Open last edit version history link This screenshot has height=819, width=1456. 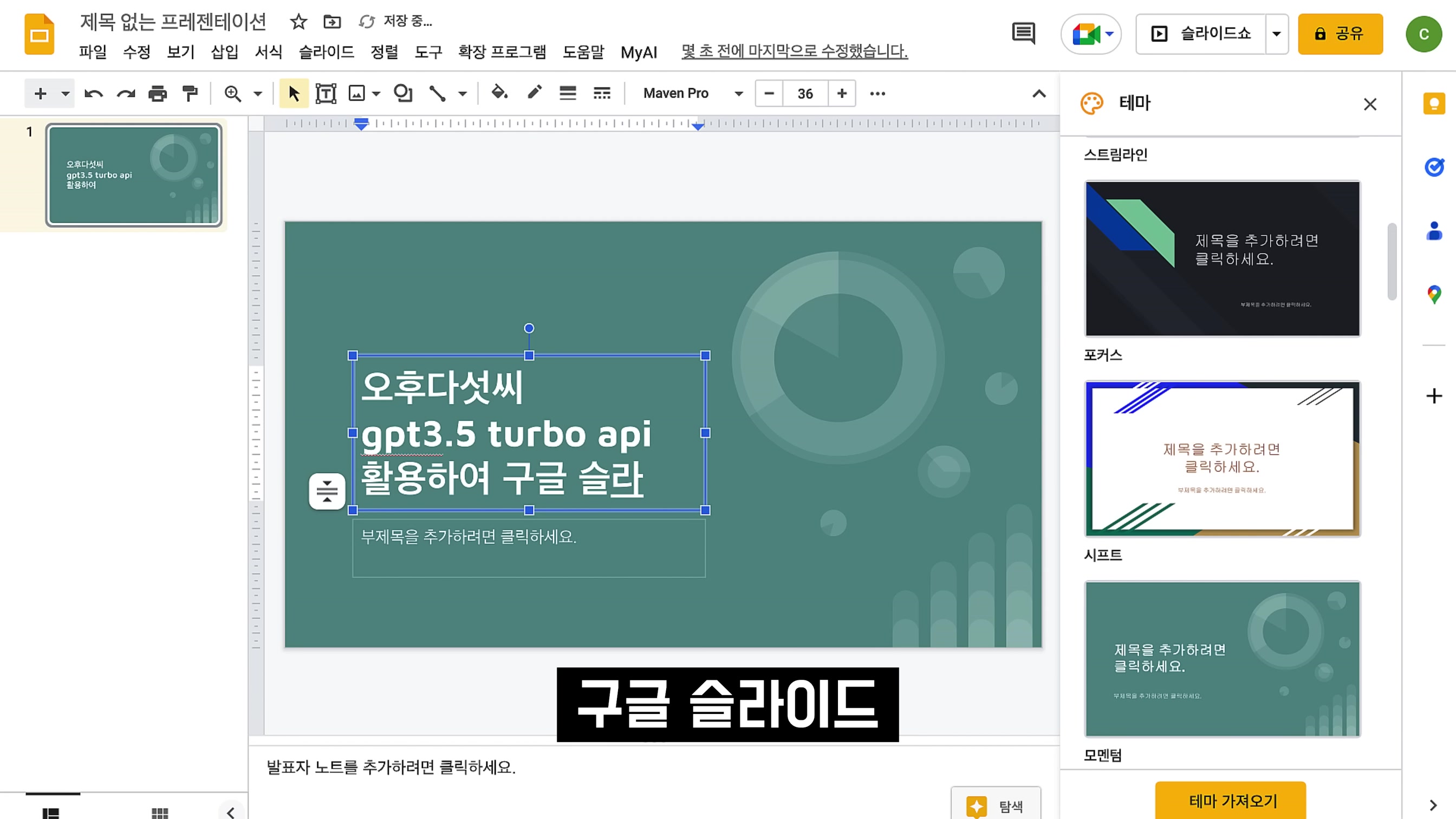tap(794, 51)
